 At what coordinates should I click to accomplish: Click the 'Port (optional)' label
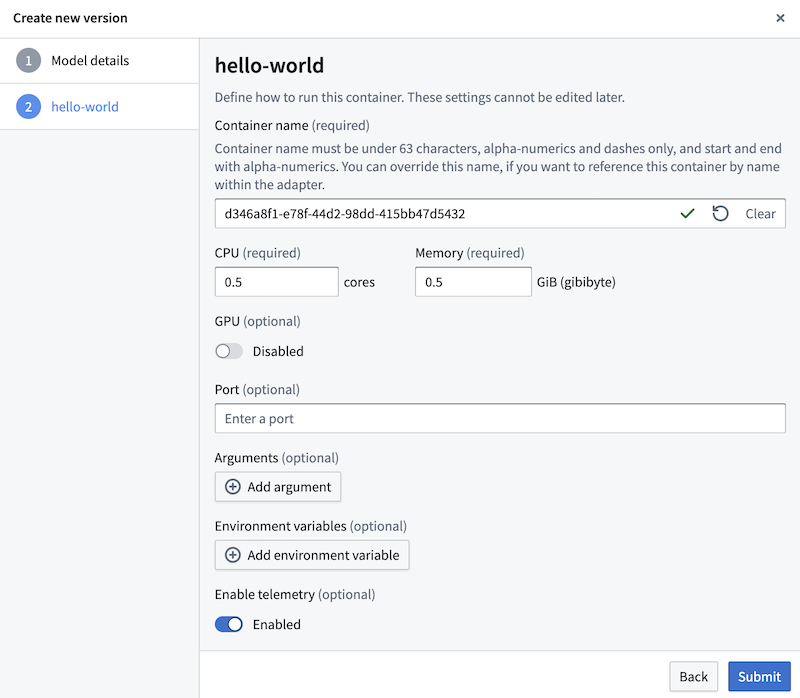[257, 390]
